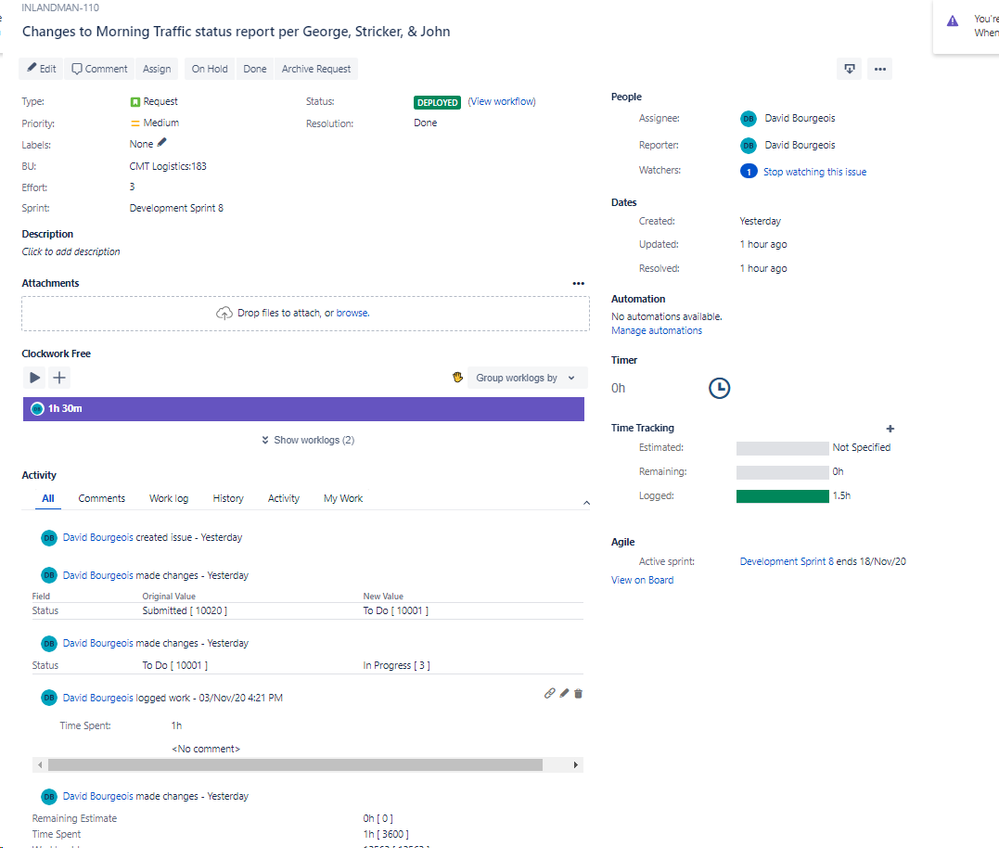Image resolution: width=999 pixels, height=848 pixels.
Task: Click the Estimated time bar
Action: coord(782,448)
